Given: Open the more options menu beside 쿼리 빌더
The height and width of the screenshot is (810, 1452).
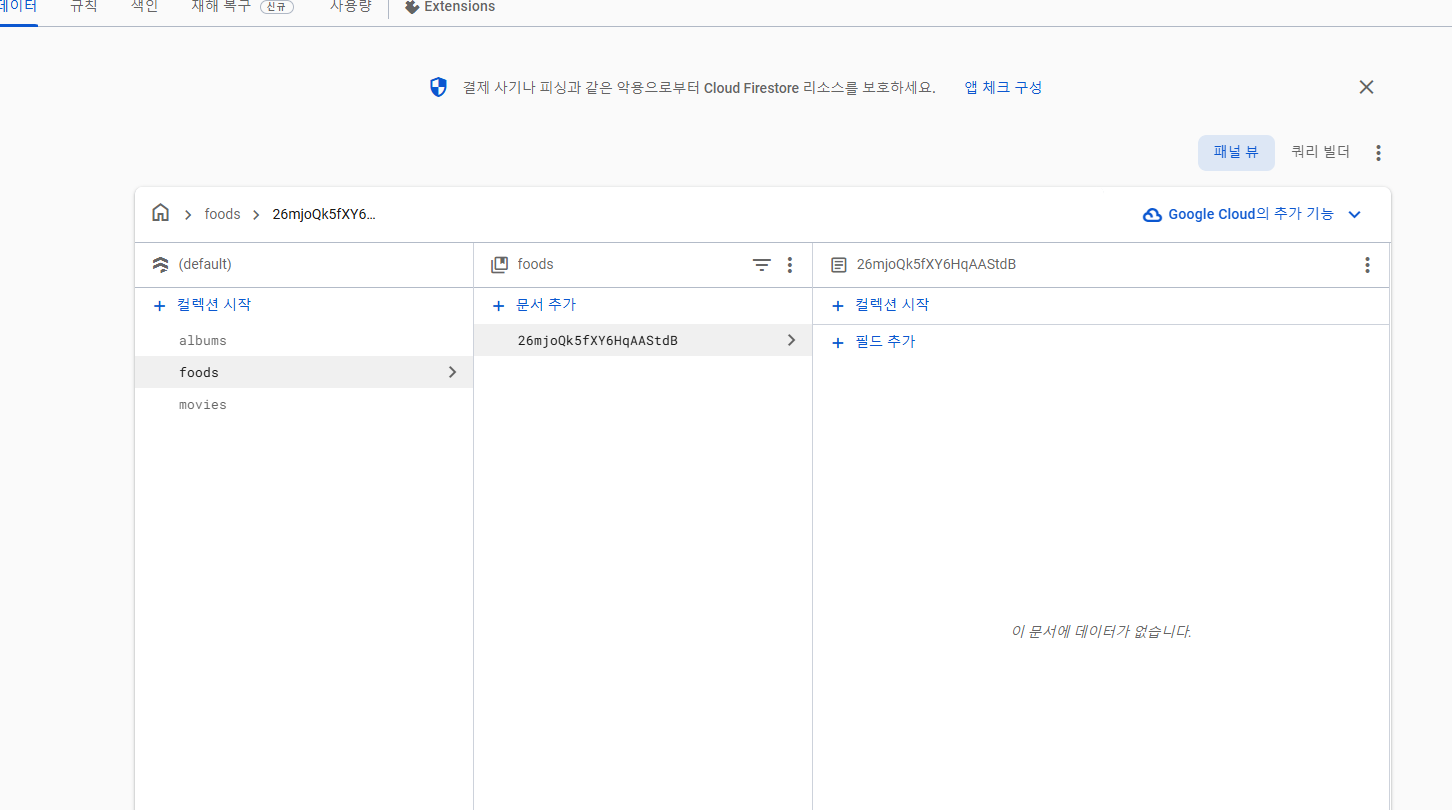Looking at the screenshot, I should coord(1378,153).
